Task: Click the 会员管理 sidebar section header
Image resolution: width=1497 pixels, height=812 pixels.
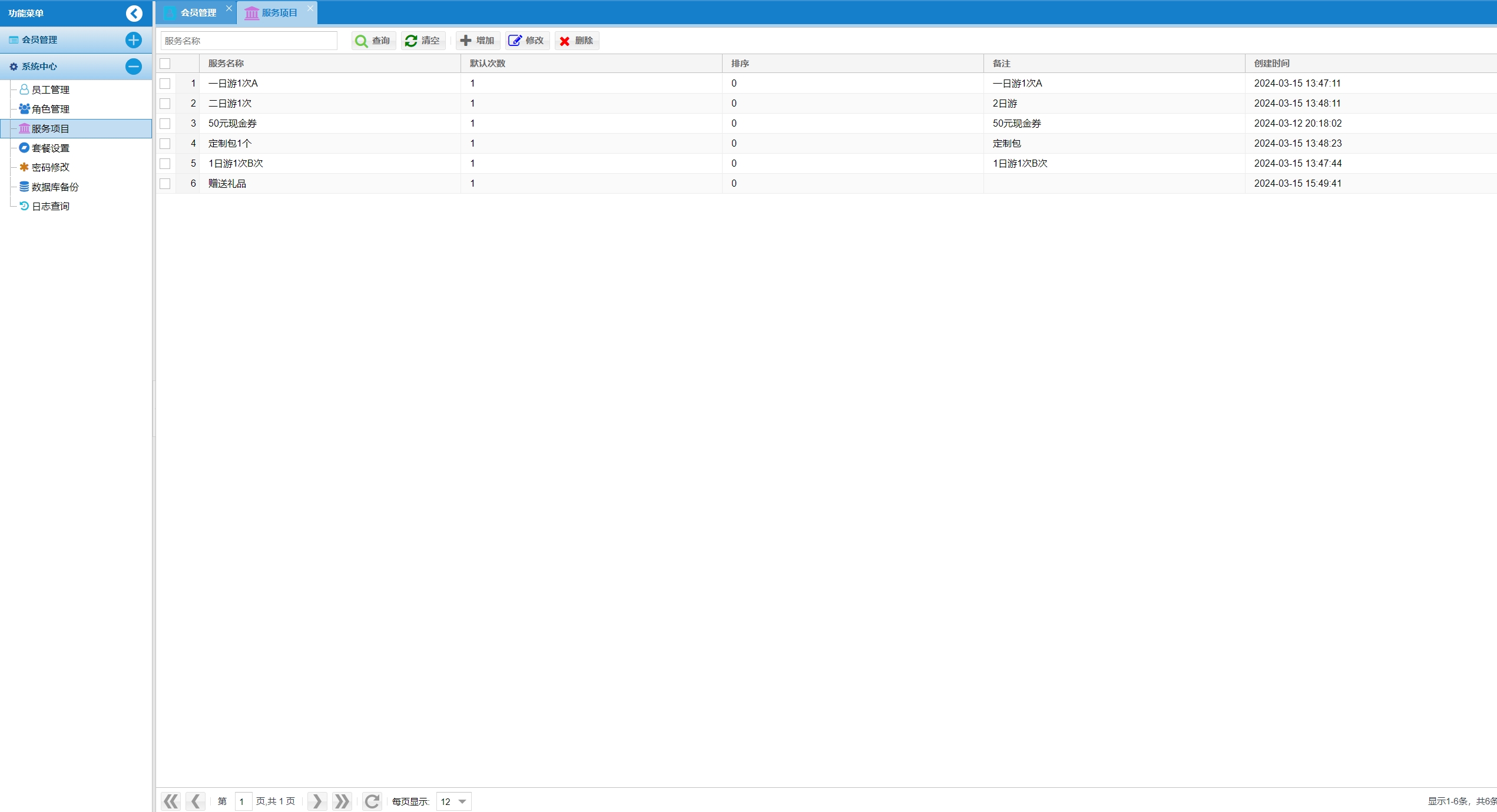Action: [76, 40]
